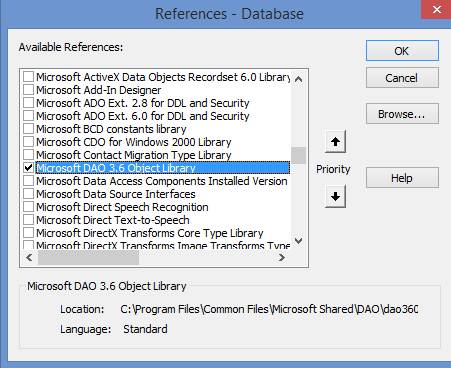
Task: Click the horizontal scroll left arrow
Action: point(29,257)
